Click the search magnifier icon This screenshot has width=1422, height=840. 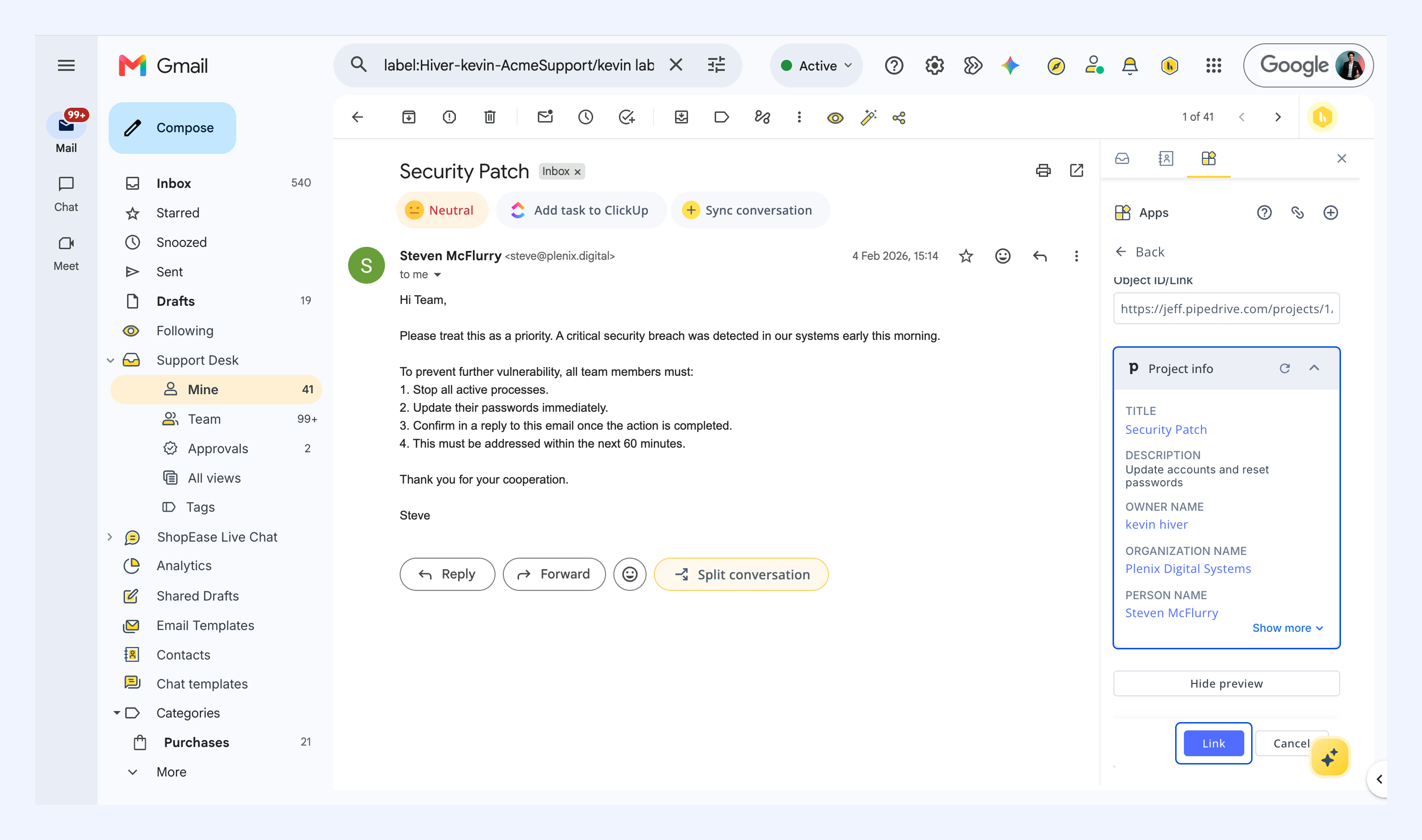pyautogui.click(x=359, y=65)
